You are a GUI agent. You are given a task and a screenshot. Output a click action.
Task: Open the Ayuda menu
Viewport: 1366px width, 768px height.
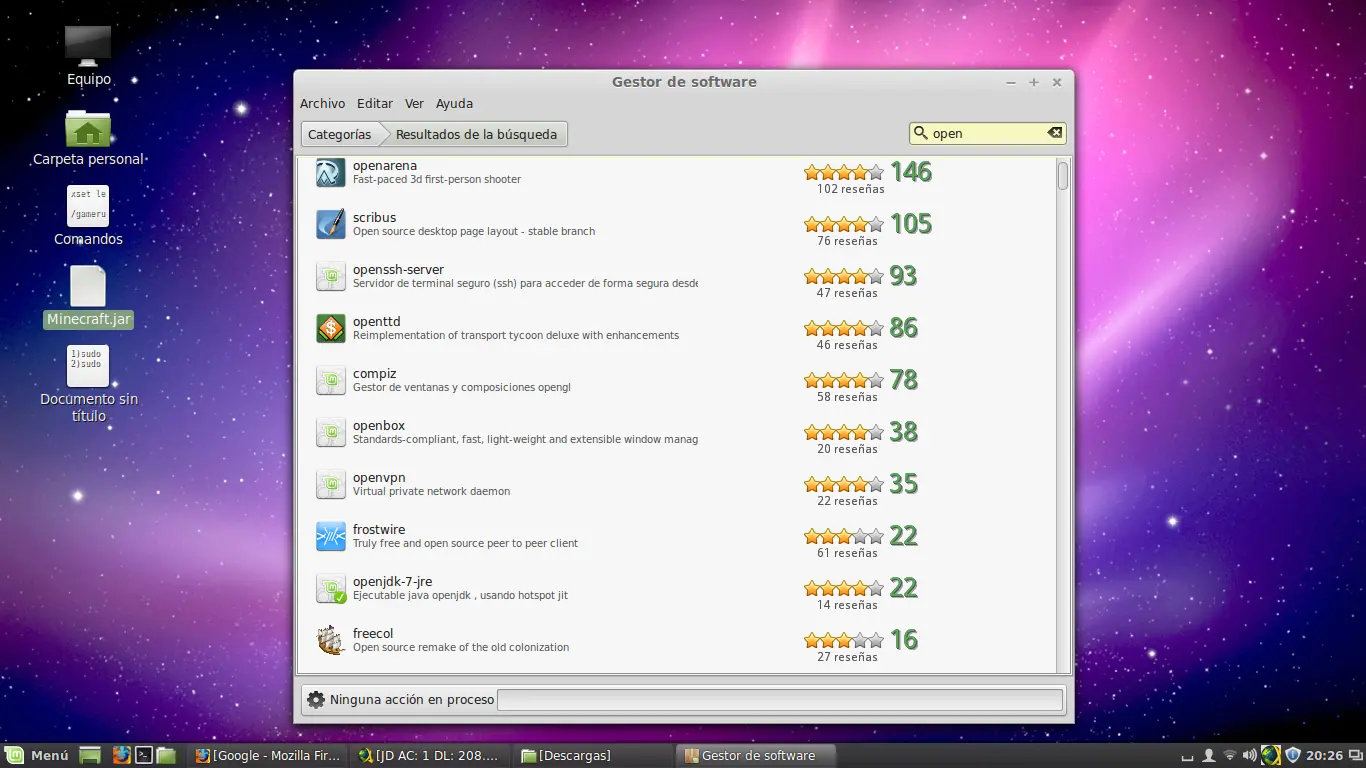[454, 103]
